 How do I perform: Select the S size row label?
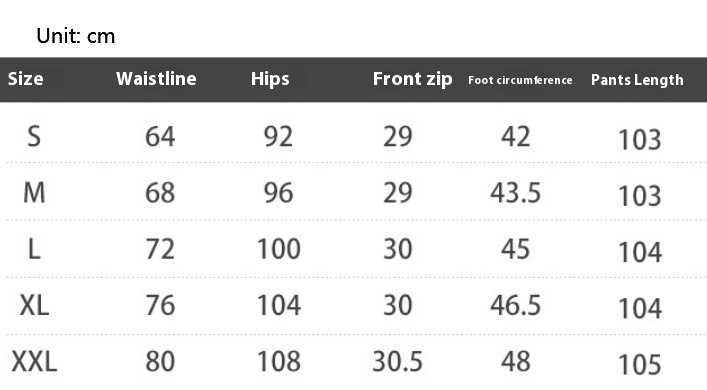point(34,136)
